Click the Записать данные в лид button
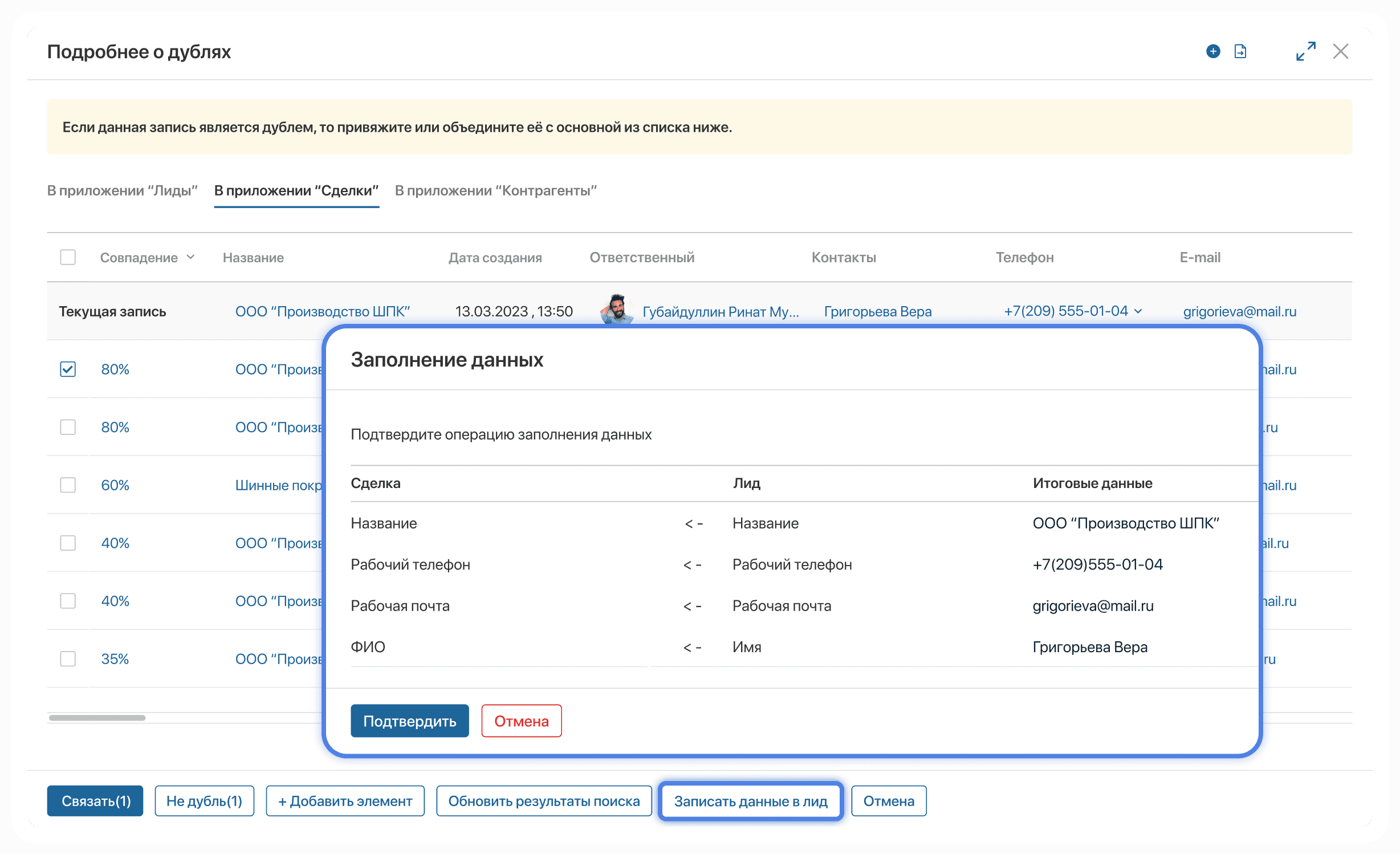1400x854 pixels. 750,801
